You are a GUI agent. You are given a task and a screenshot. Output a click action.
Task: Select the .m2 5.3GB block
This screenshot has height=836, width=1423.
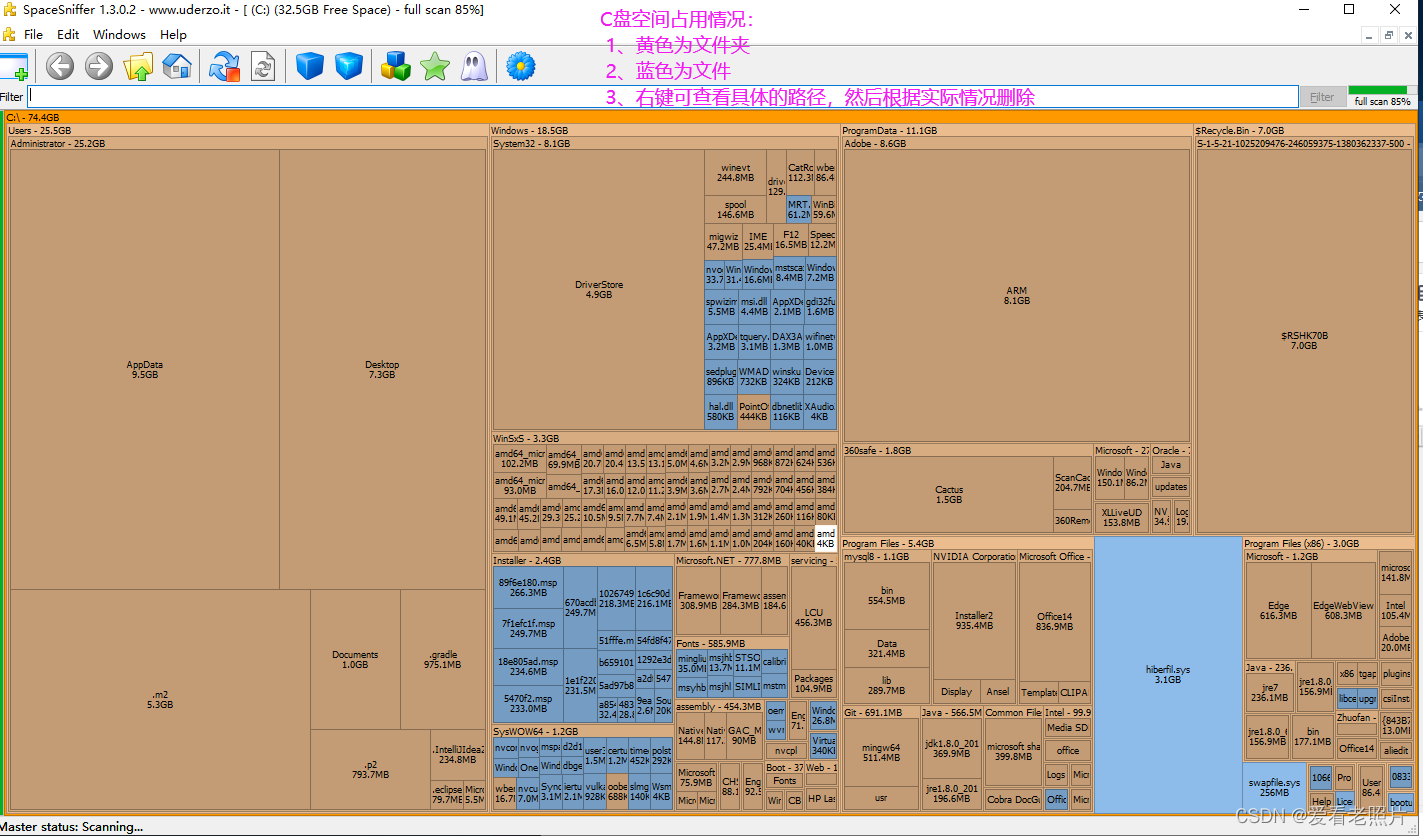tap(160, 699)
